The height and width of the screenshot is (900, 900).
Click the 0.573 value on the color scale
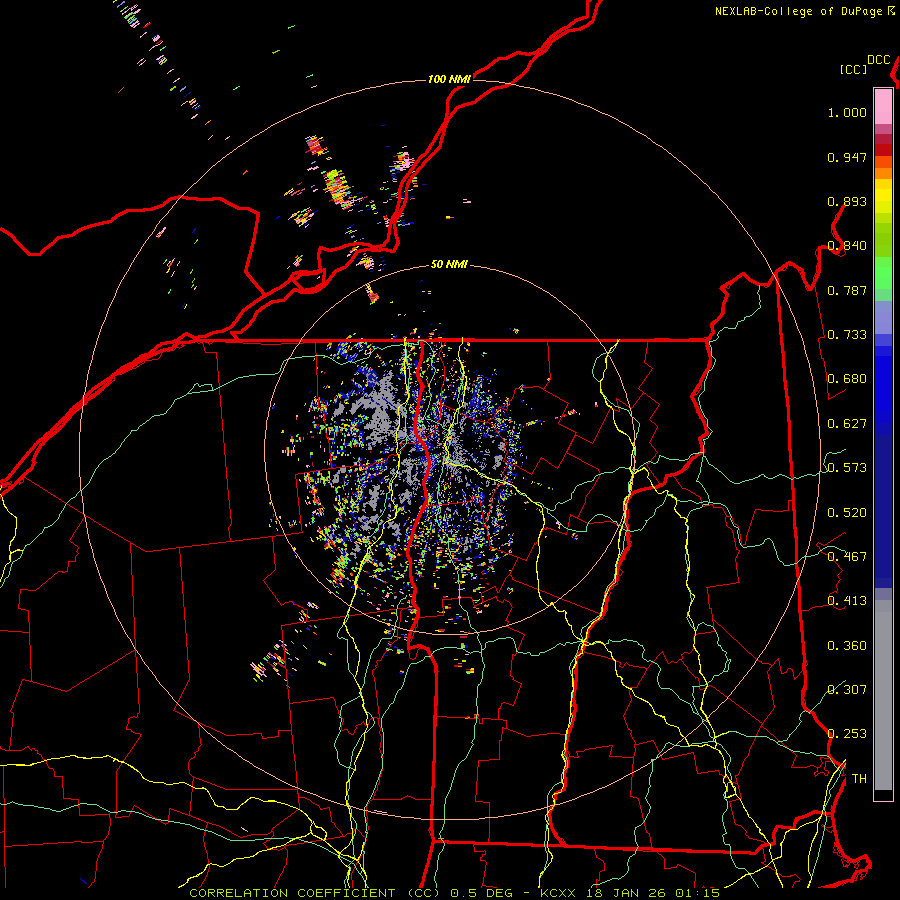(x=847, y=468)
